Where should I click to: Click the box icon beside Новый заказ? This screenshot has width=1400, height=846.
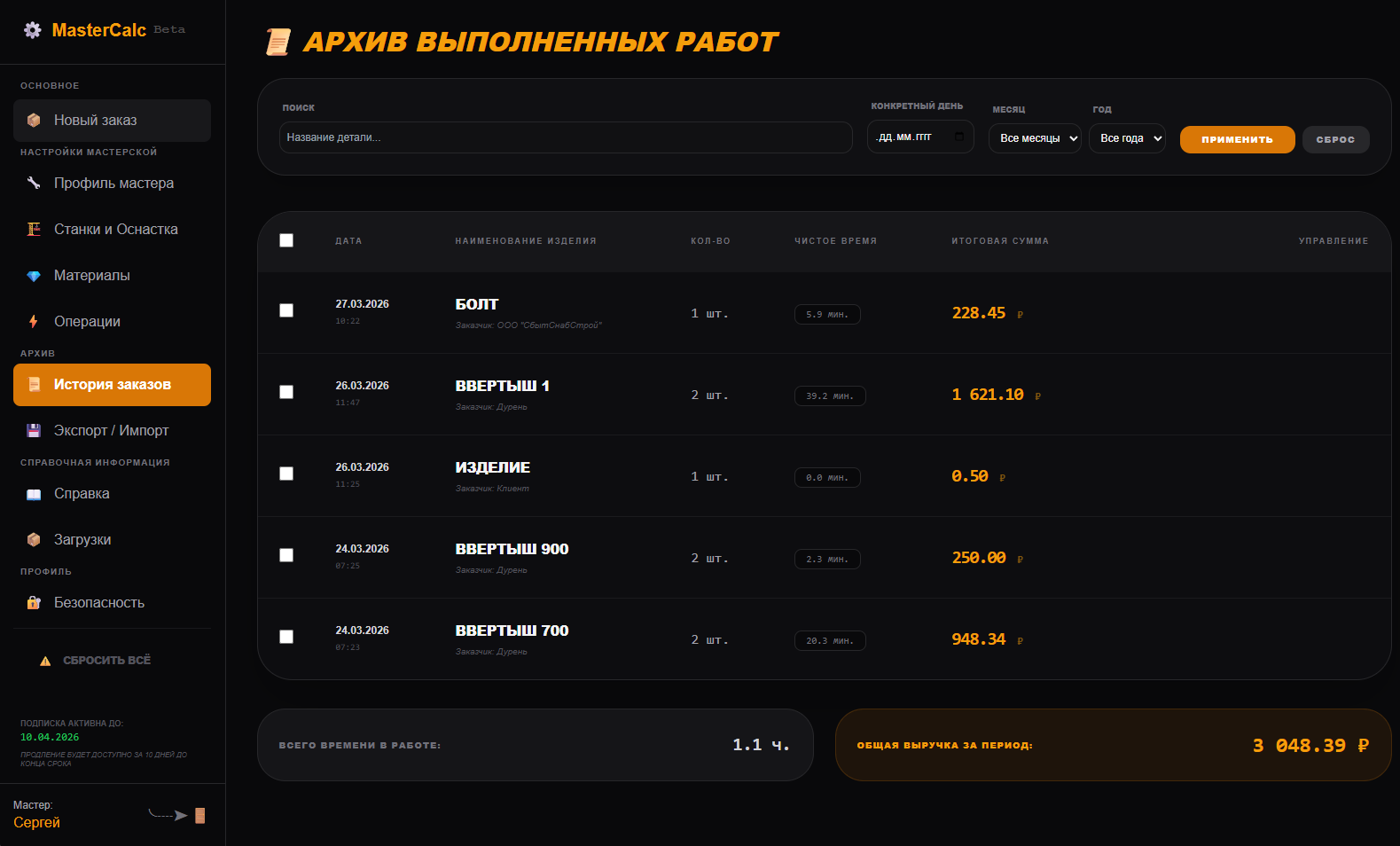34,121
